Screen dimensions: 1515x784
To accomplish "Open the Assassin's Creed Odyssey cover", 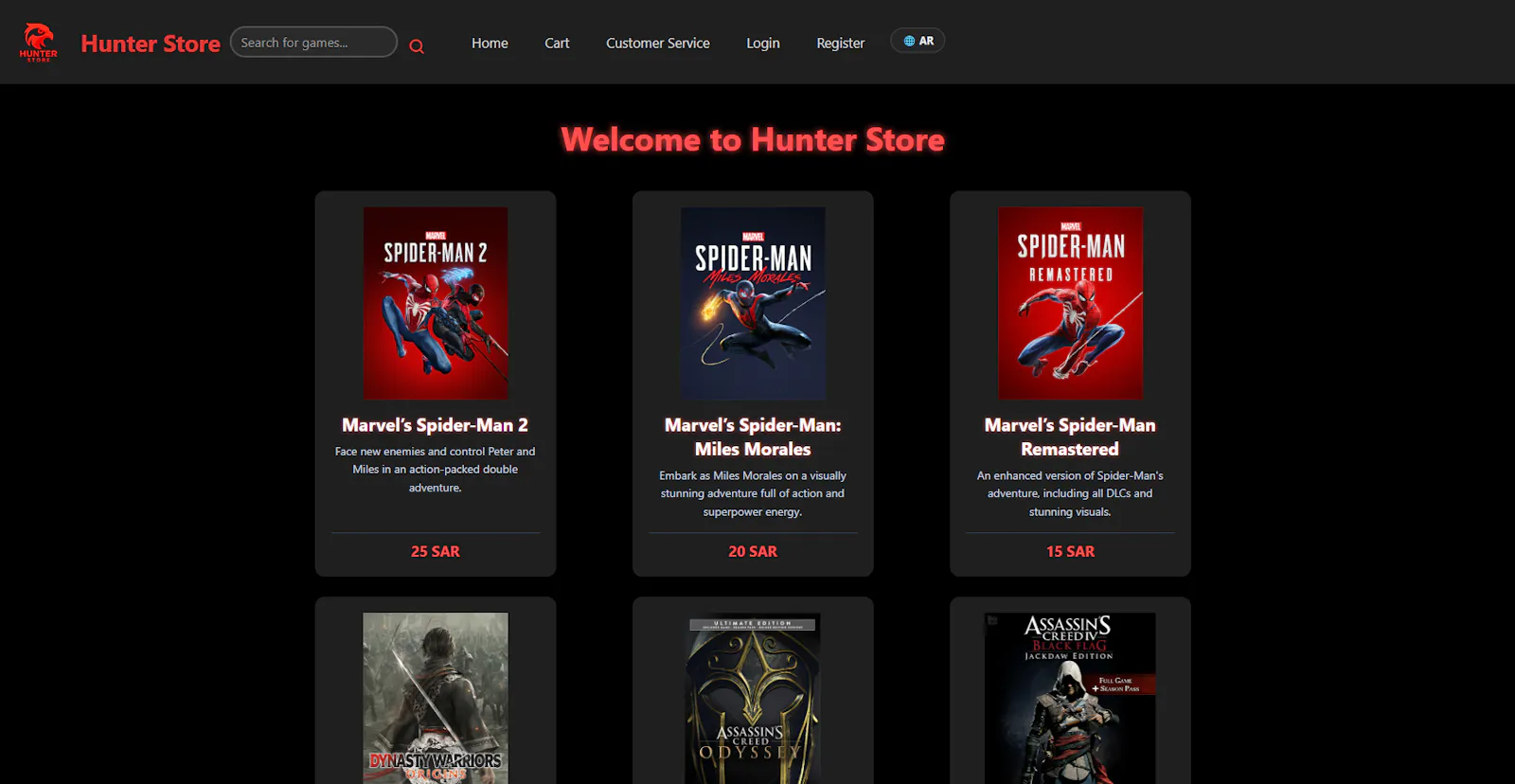I will (753, 698).
